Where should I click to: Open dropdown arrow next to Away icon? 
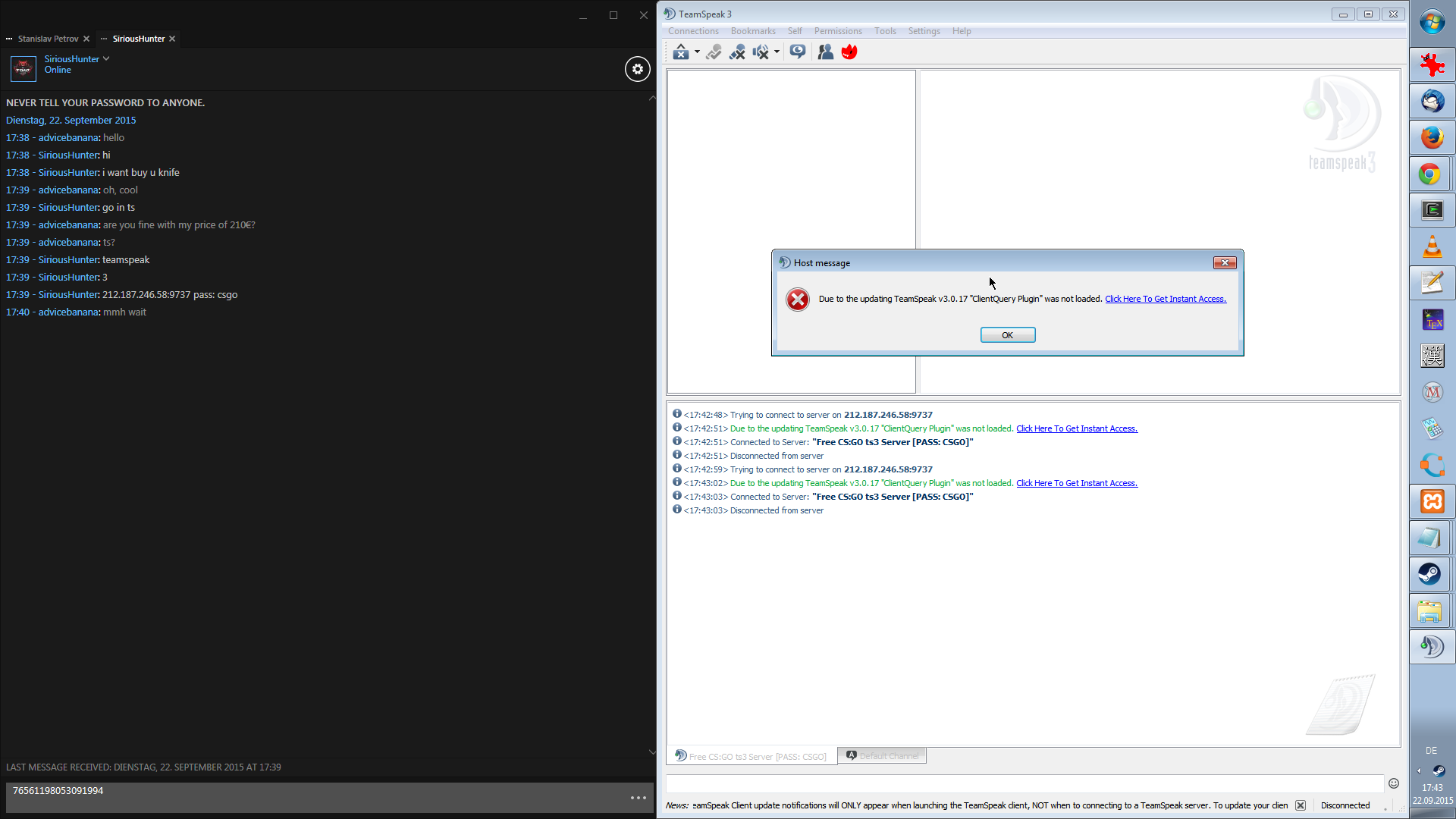click(697, 52)
